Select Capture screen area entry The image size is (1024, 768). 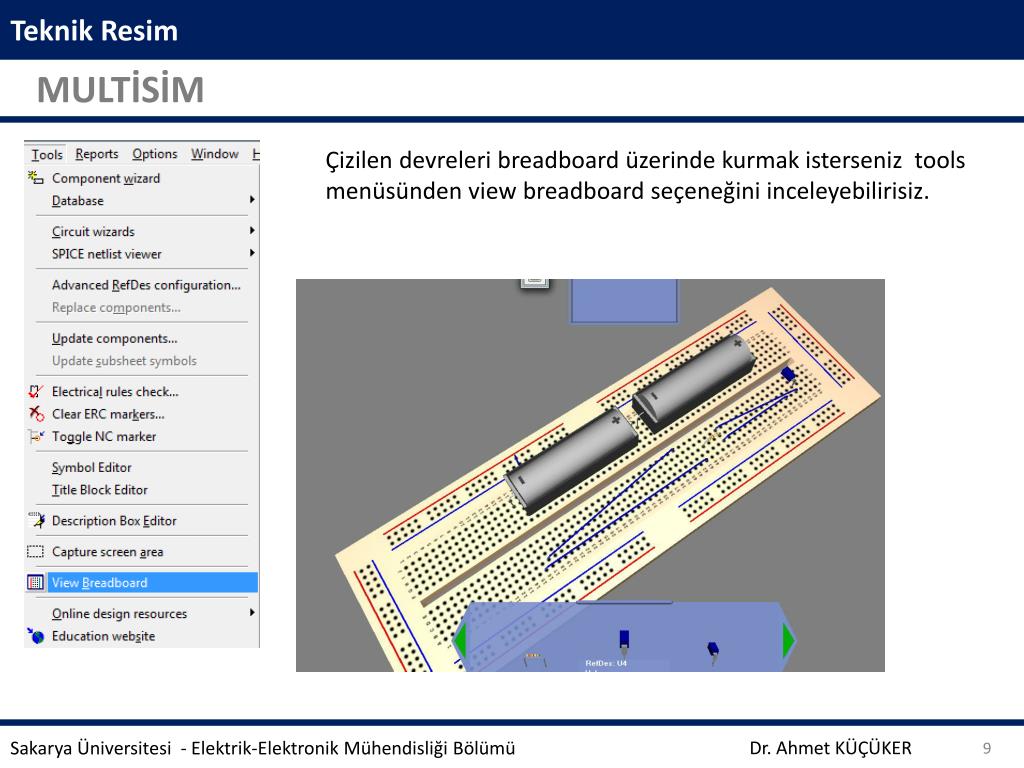pos(108,552)
